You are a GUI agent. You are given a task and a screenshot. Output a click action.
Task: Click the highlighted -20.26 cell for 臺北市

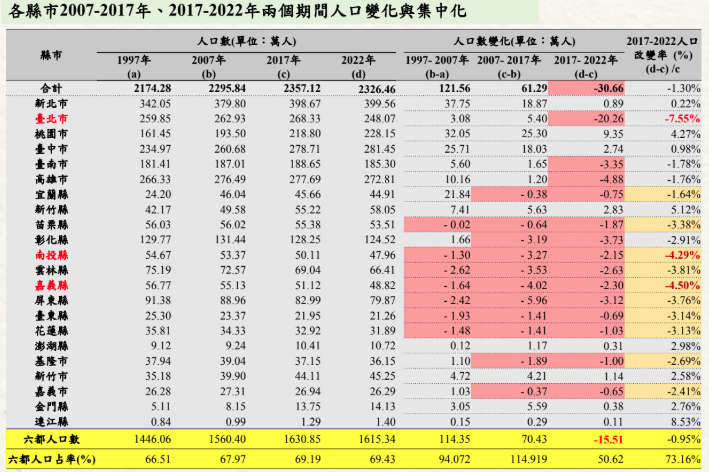[586, 119]
